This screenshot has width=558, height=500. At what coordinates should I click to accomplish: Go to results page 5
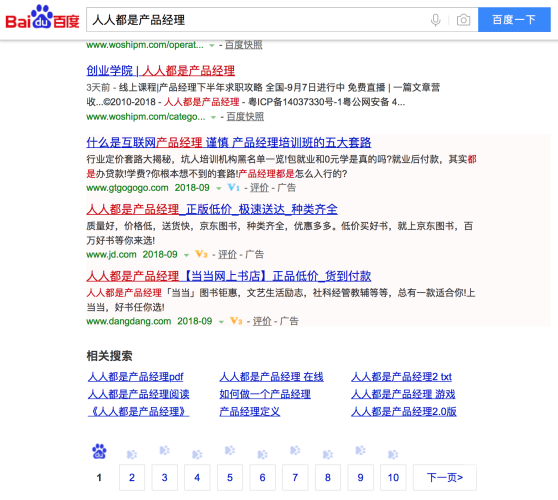(230, 477)
